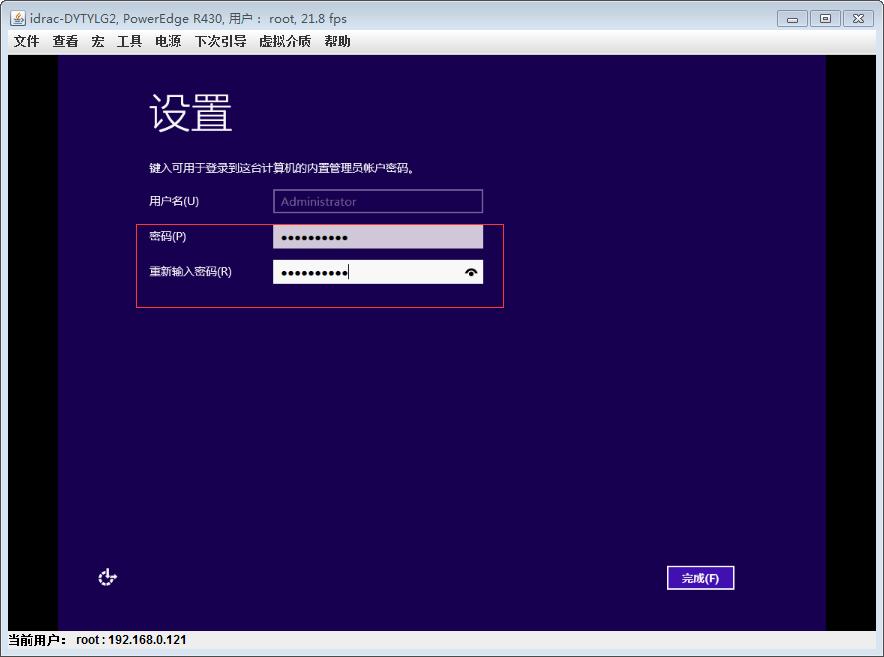Click the Administrator username field
884x657 pixels.
pos(377,201)
